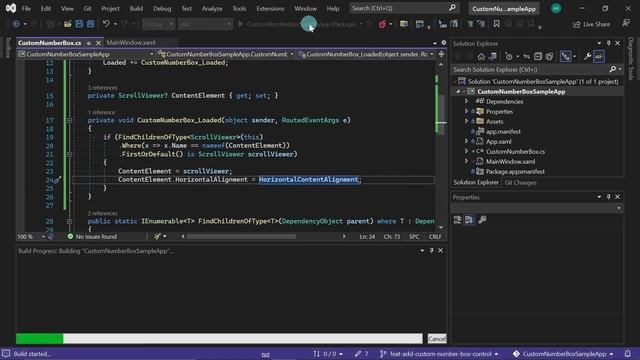The height and width of the screenshot is (360, 640).
Task: Click the Alphabetical sort icon in Properties panel
Action: point(469,220)
